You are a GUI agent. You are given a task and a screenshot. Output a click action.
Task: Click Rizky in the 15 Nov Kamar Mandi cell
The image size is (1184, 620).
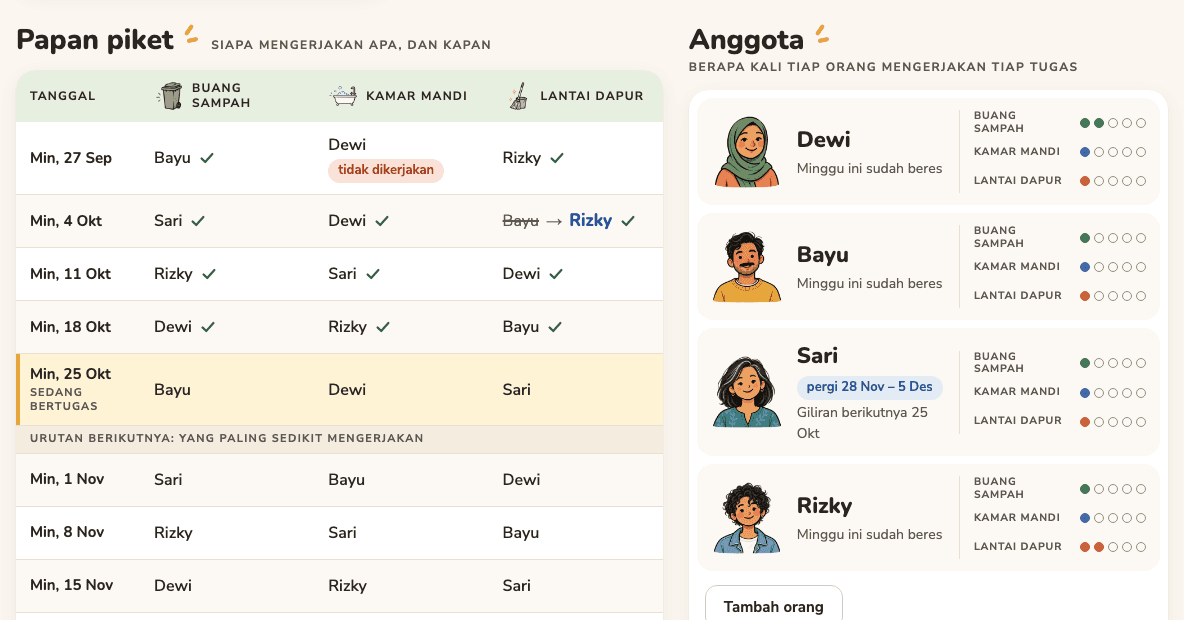[347, 585]
